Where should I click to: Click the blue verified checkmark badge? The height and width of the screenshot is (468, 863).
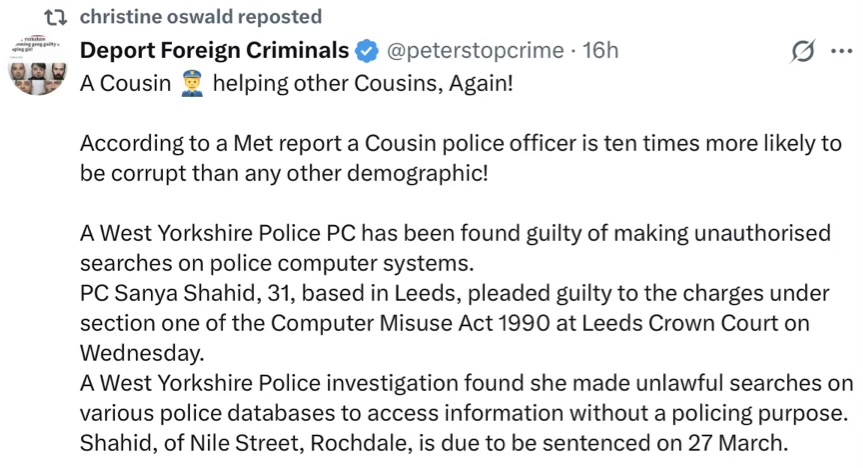pyautogui.click(x=366, y=50)
